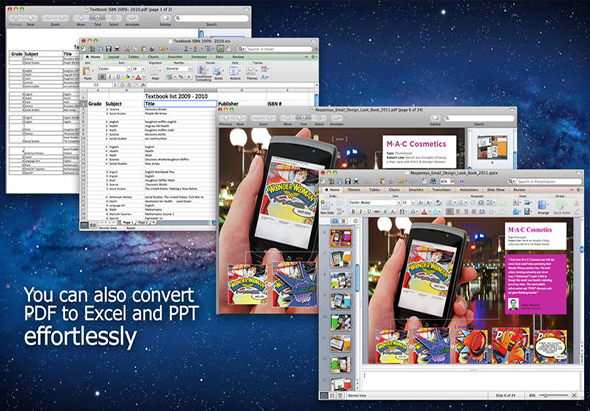Click the fill color swatch in Excel ribbon
Screen dimensions: 590x411
(128, 77)
